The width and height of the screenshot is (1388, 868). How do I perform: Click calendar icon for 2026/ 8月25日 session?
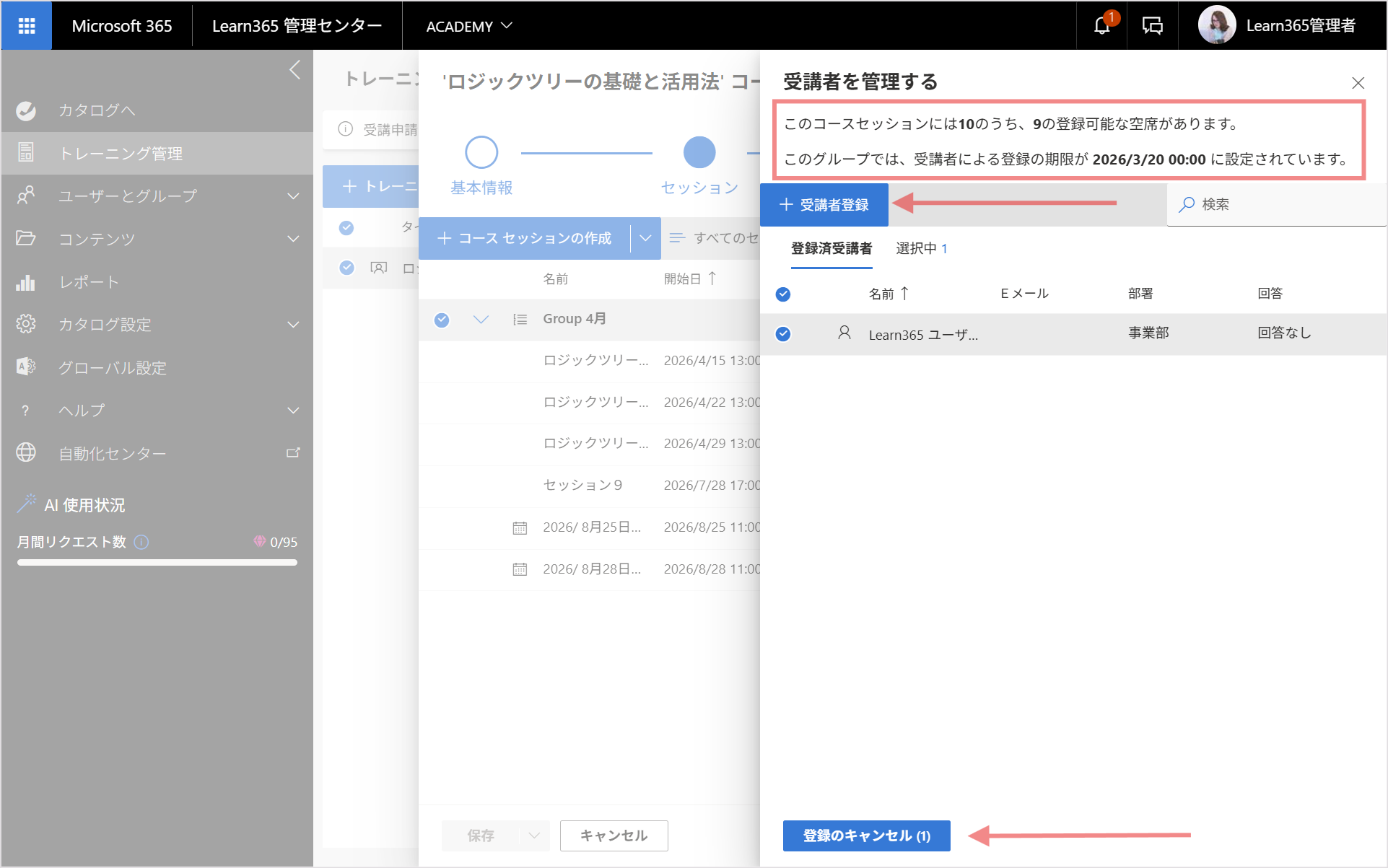coord(520,528)
